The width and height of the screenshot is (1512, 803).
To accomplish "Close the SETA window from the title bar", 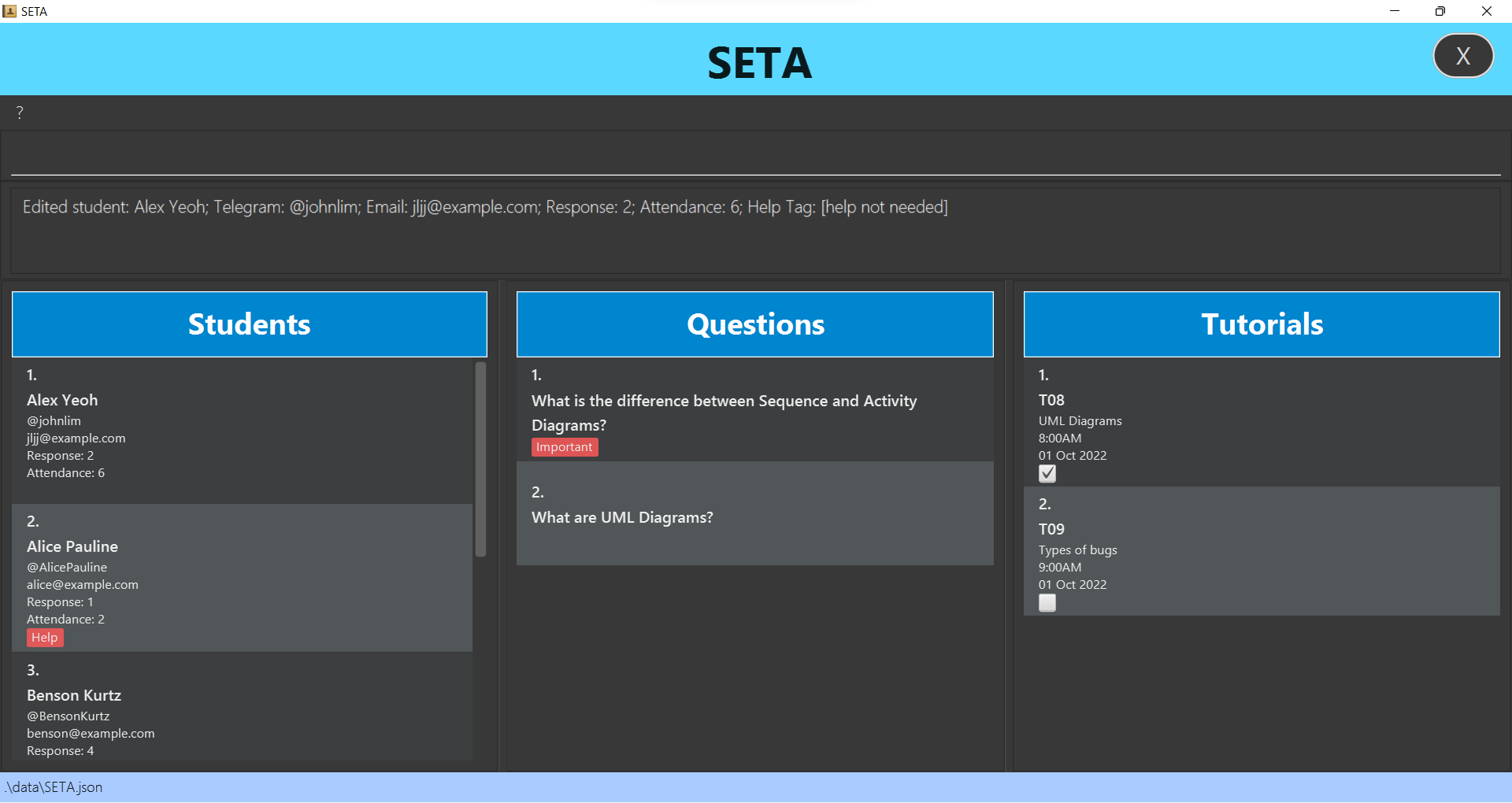I will [x=1487, y=11].
